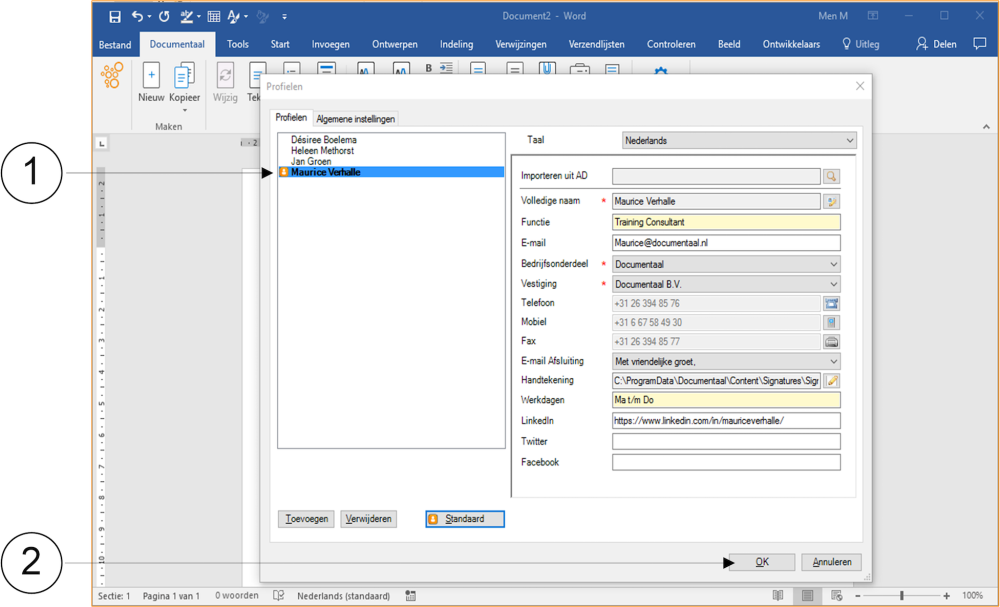Image resolution: width=1000 pixels, height=607 pixels.
Task: Click the Functie input field
Action: [726, 222]
